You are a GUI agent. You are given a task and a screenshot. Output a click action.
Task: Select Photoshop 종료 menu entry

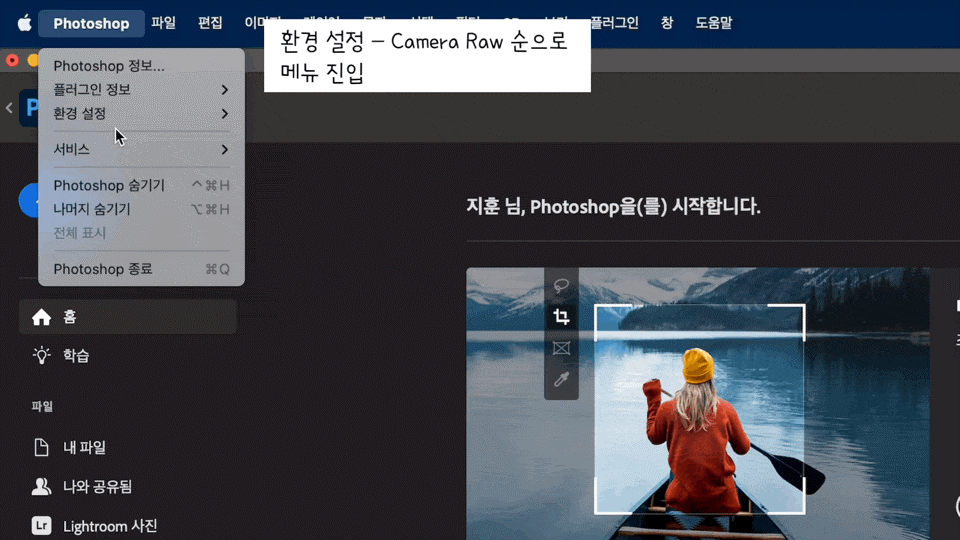[x=141, y=269]
